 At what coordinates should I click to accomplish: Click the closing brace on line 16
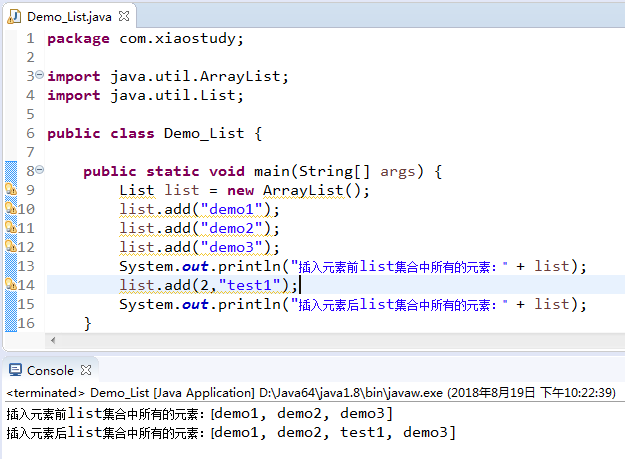(88, 323)
